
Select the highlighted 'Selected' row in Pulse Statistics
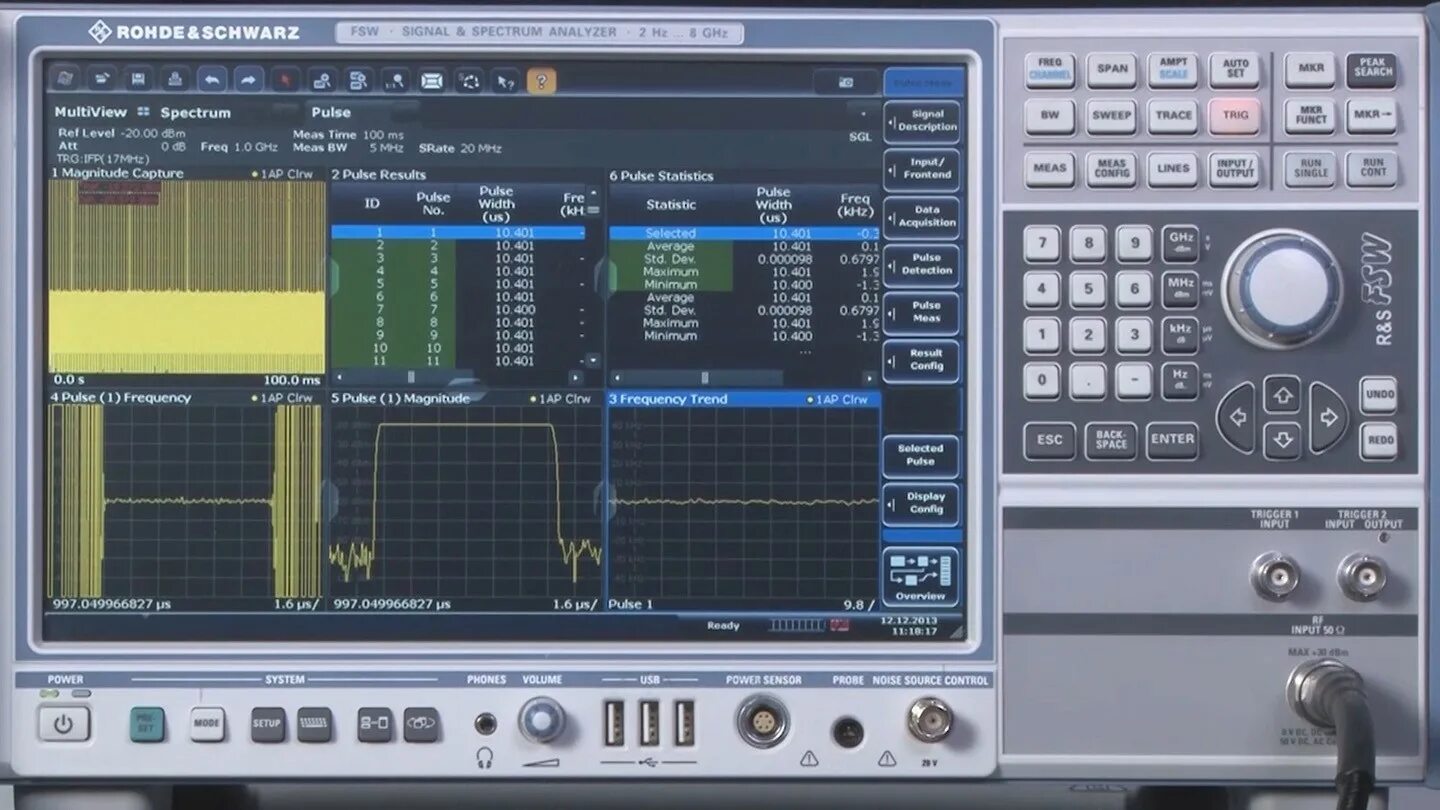pyautogui.click(x=744, y=233)
